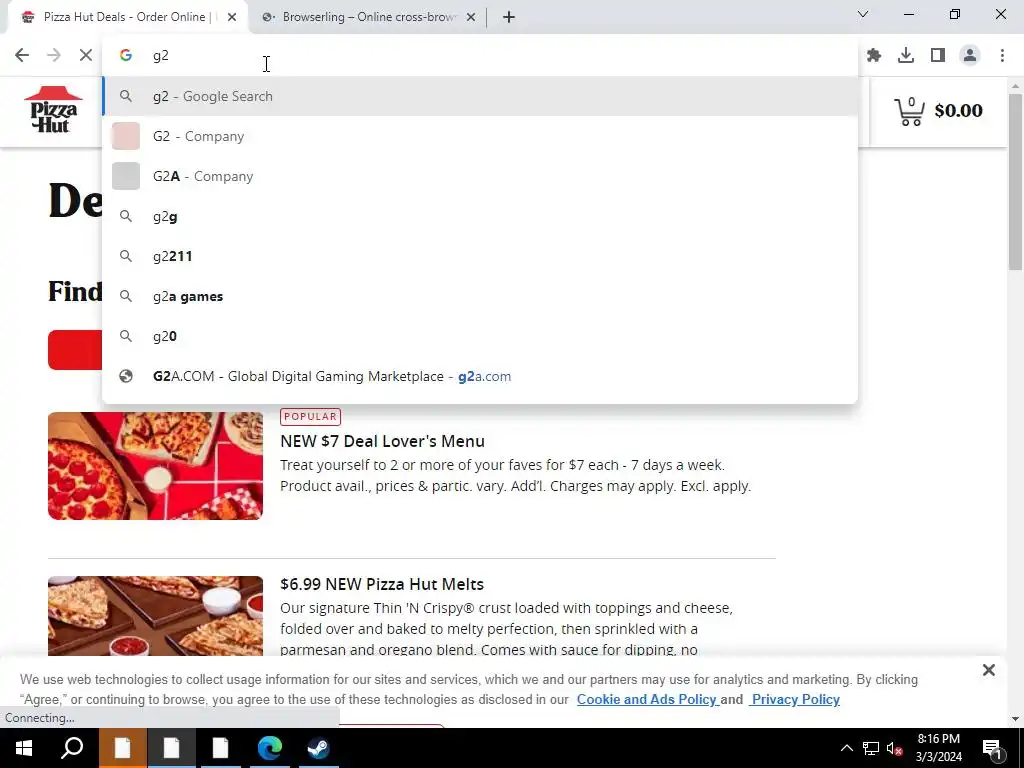Open a new tab
The height and width of the screenshot is (768, 1024).
(509, 17)
